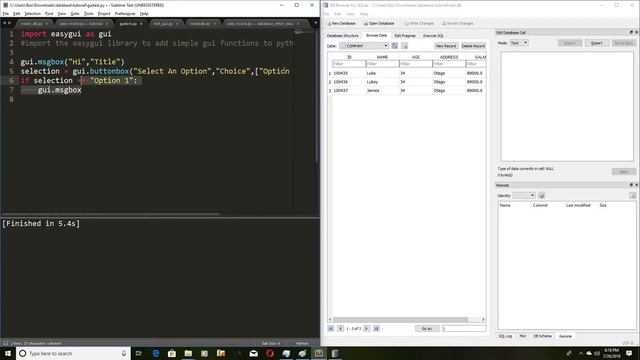Open the Table COMPANY dropdown

364,46
